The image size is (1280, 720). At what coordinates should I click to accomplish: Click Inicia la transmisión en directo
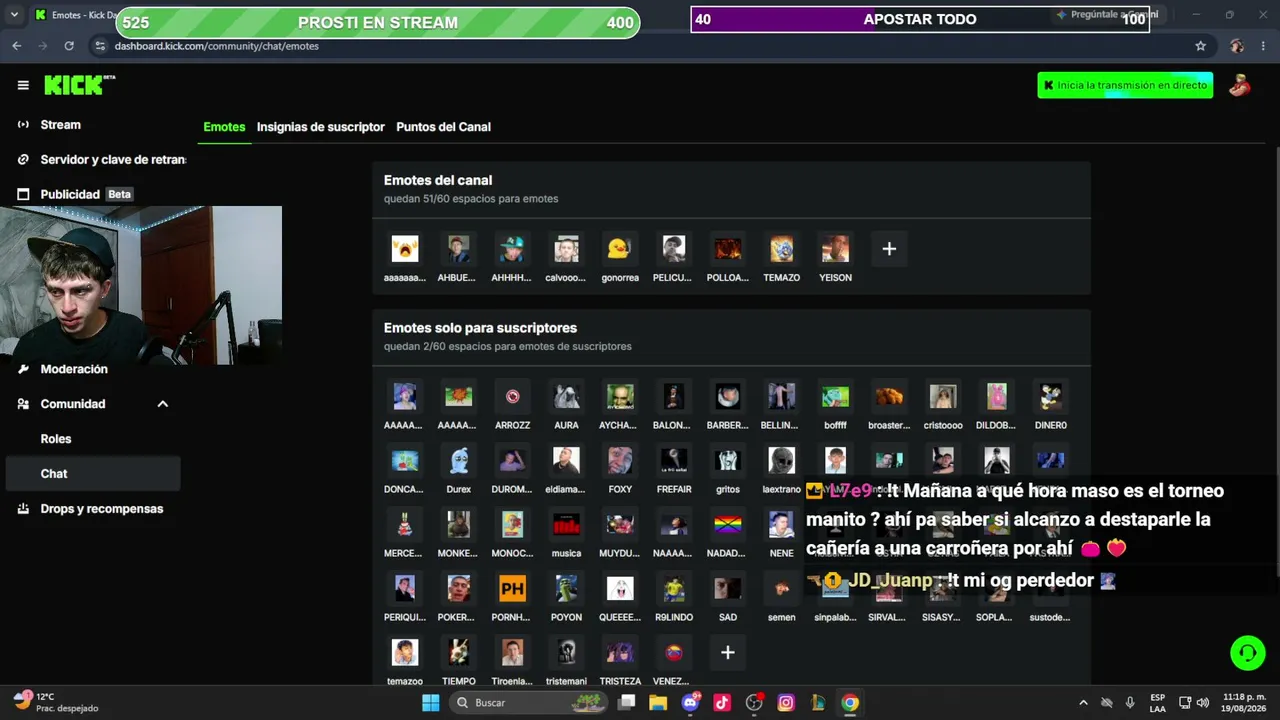[1125, 85]
